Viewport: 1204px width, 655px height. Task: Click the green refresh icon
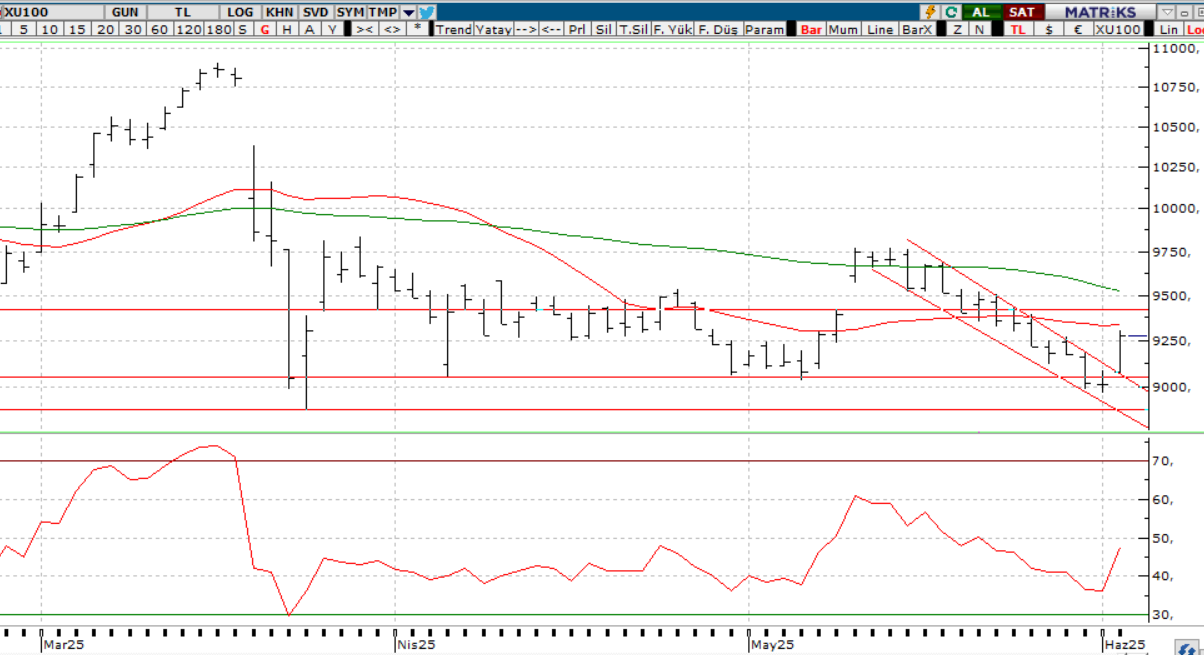[951, 12]
